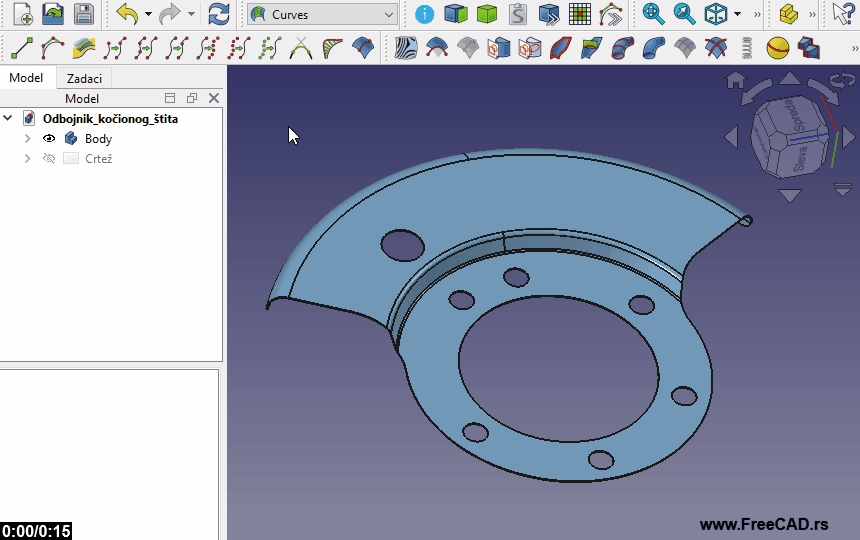Click the blue bent pipe surface icon

point(654,48)
